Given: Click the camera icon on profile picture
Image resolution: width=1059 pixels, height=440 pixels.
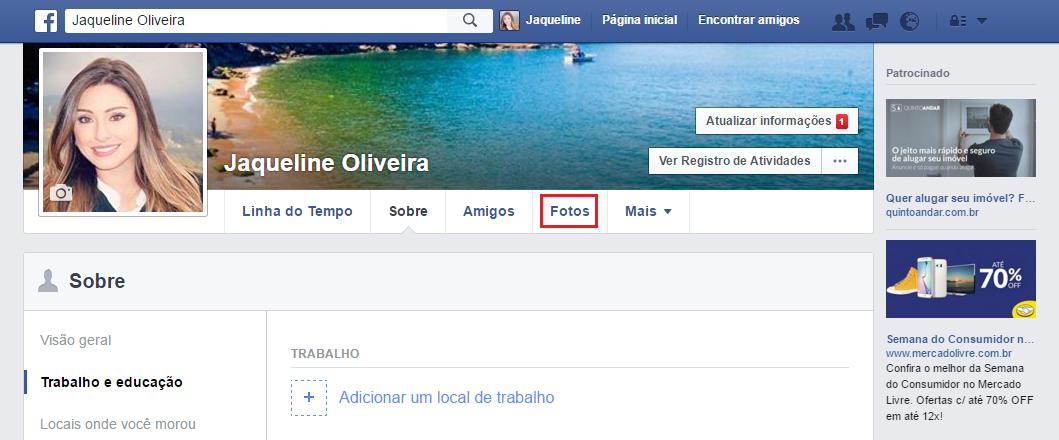Looking at the screenshot, I should pos(61,193).
